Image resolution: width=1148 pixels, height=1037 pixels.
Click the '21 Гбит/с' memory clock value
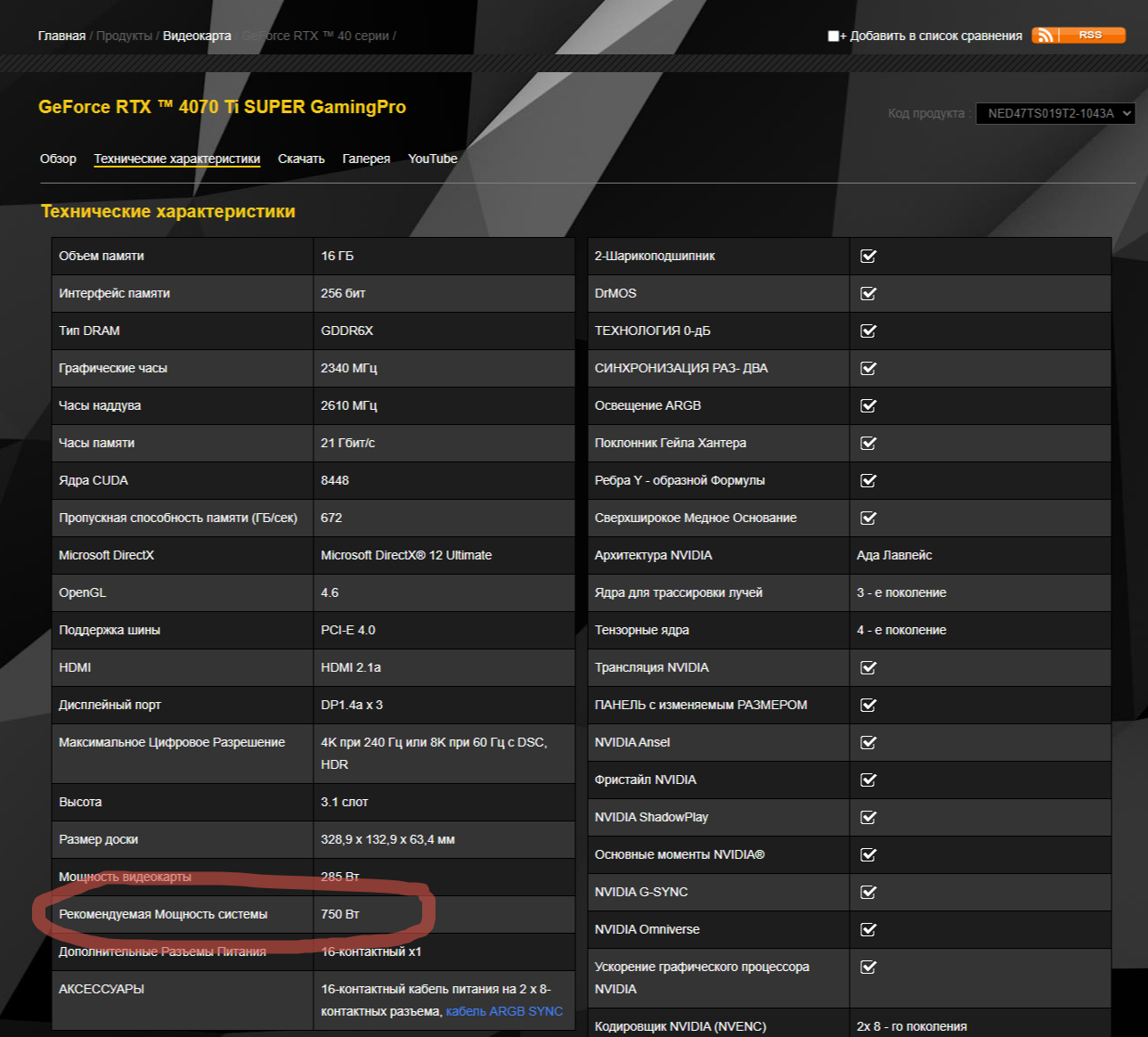click(347, 443)
